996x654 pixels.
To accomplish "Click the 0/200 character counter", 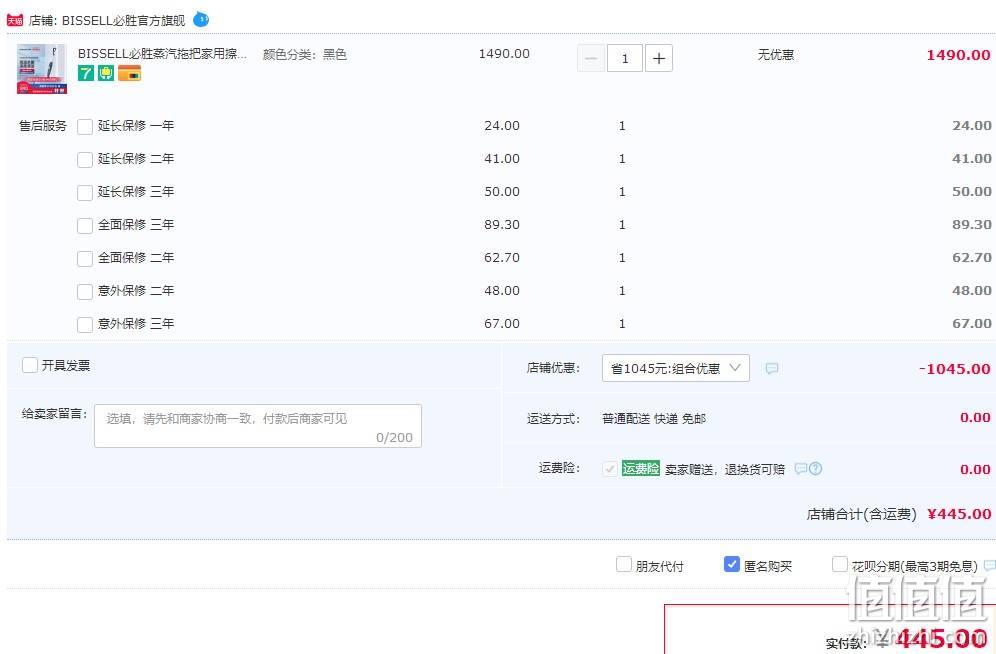I will (394, 437).
